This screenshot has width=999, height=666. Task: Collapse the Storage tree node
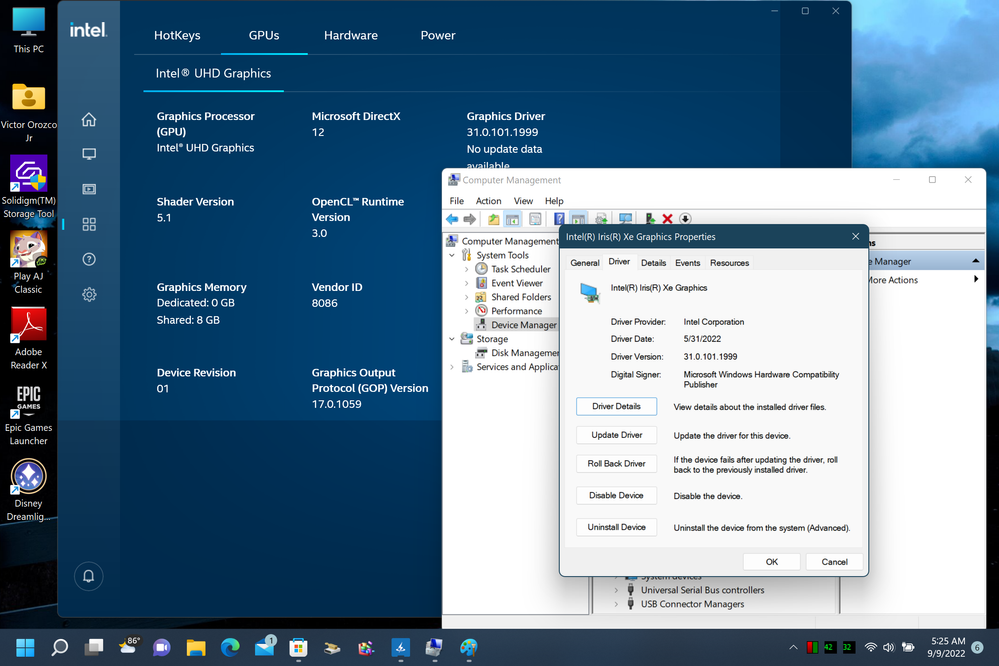click(x=452, y=339)
